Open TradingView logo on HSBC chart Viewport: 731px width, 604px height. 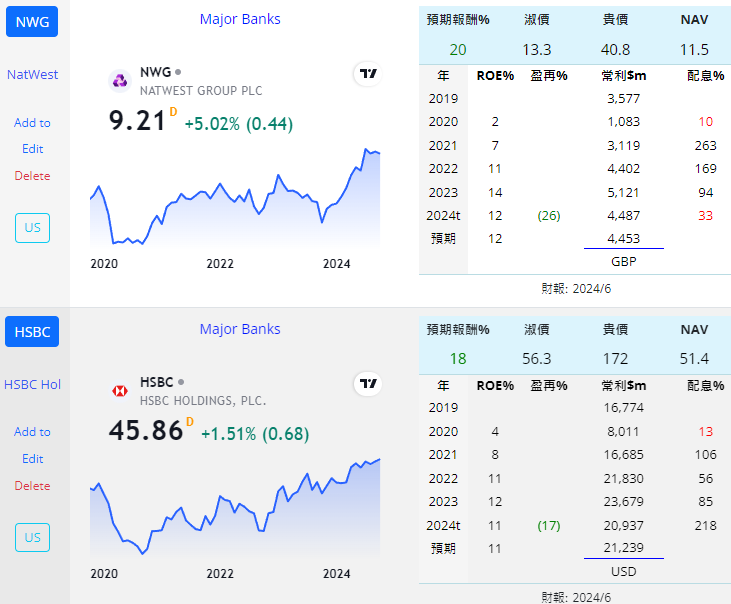[368, 384]
